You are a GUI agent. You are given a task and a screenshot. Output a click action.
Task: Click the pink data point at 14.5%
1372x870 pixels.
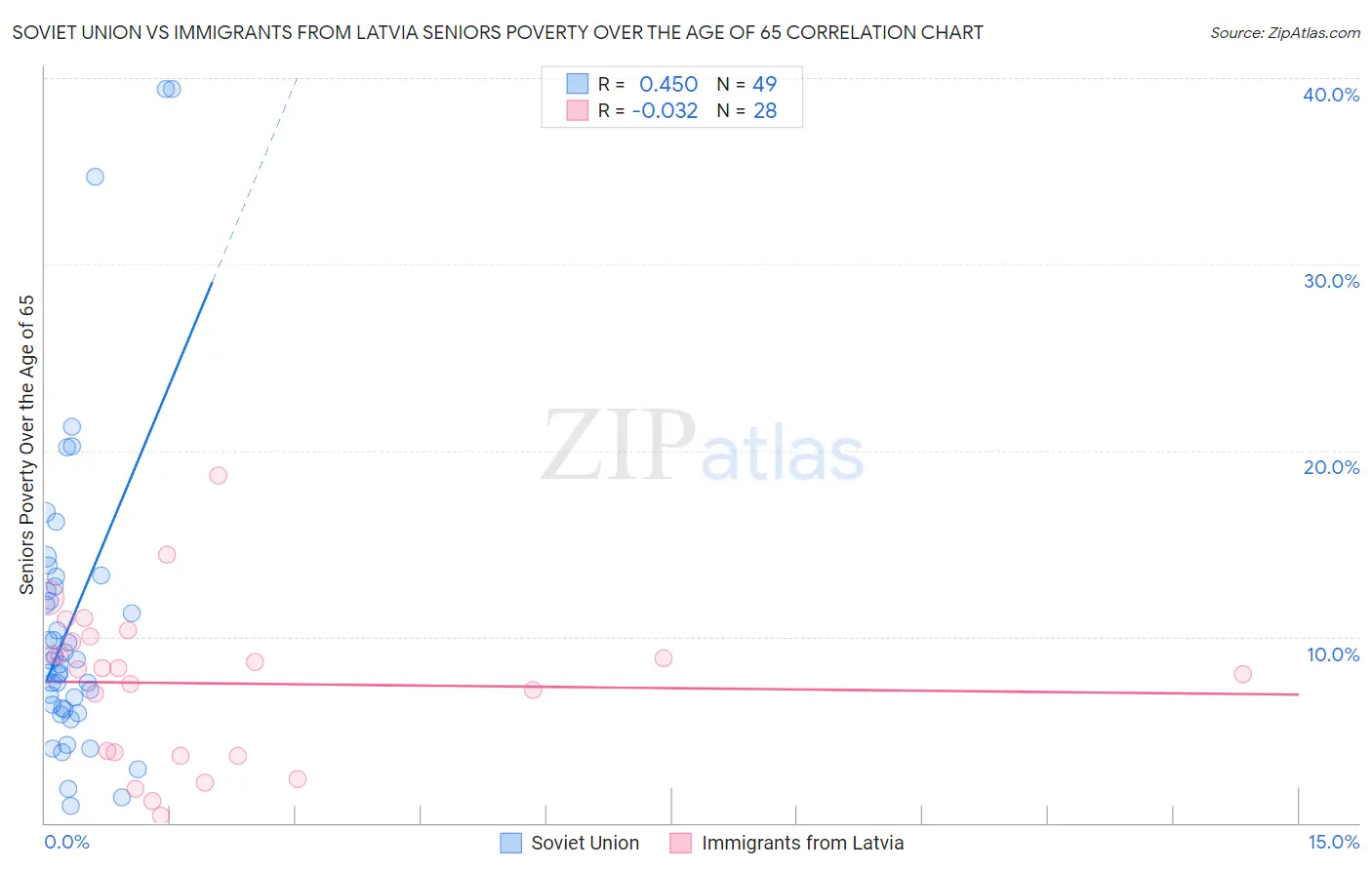(167, 554)
